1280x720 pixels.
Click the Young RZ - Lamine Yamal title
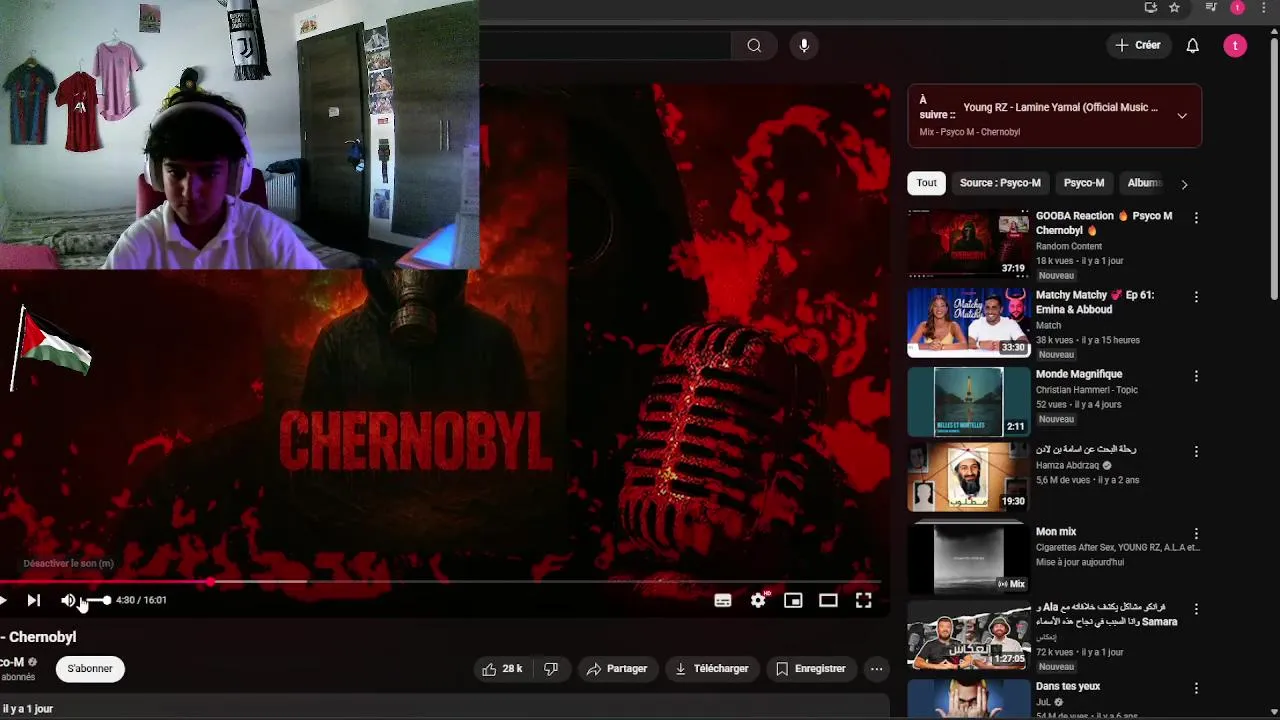point(1060,107)
